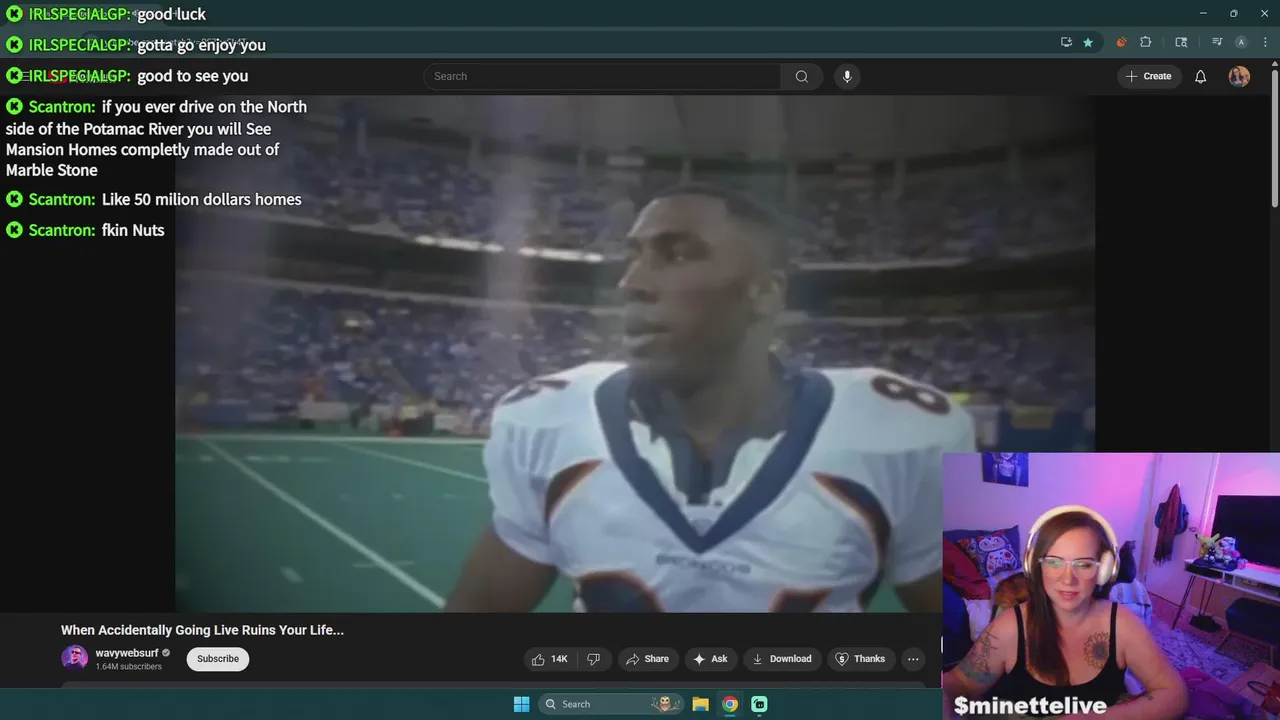Open the Chrome three-dot menu

pyautogui.click(x=1264, y=42)
